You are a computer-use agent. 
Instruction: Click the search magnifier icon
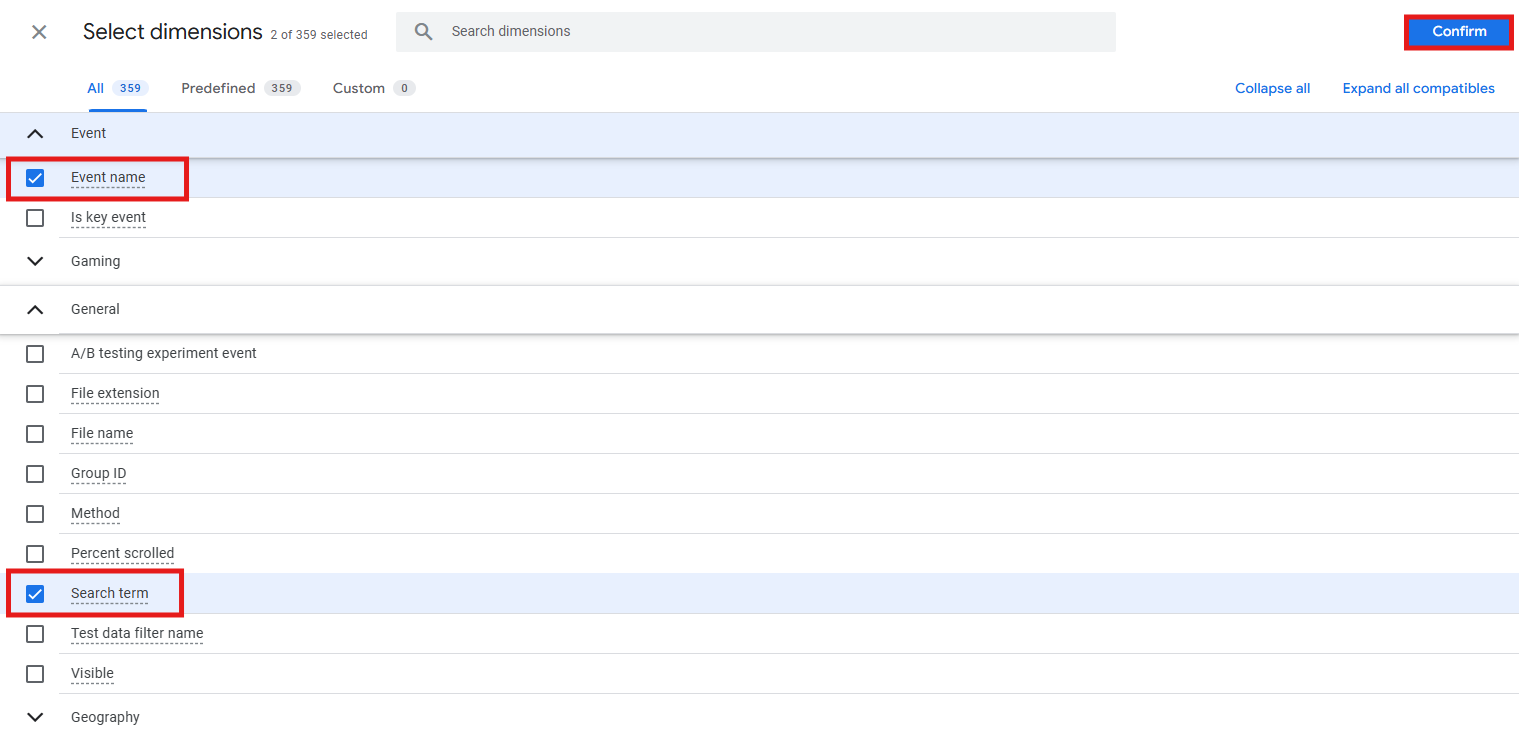click(x=424, y=32)
